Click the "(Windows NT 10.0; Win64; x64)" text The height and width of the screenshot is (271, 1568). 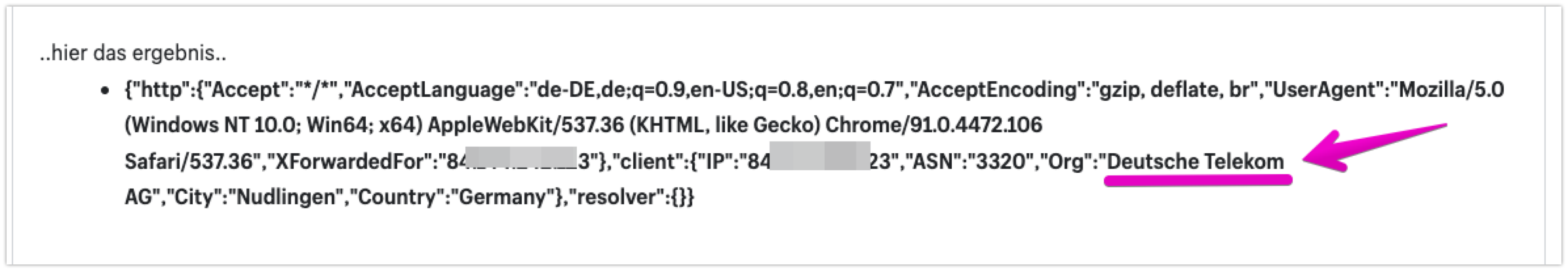point(273,125)
